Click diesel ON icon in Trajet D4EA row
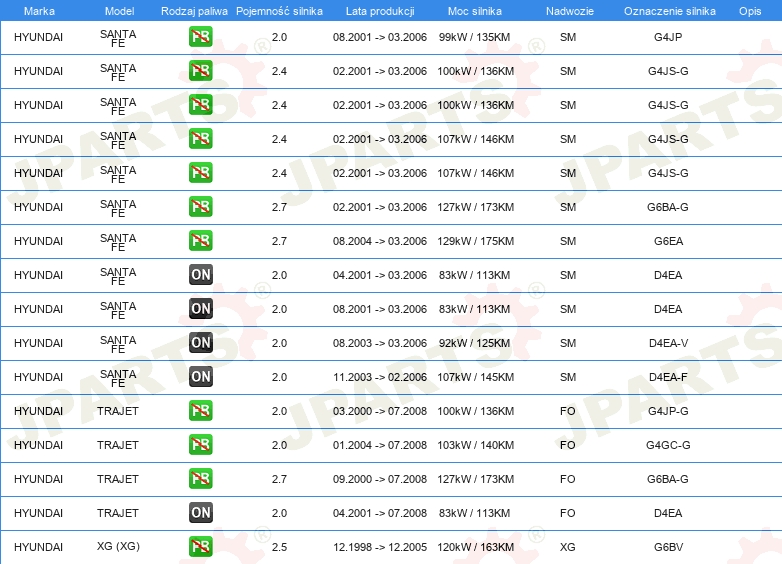This screenshot has height=564, width=782. tap(201, 512)
